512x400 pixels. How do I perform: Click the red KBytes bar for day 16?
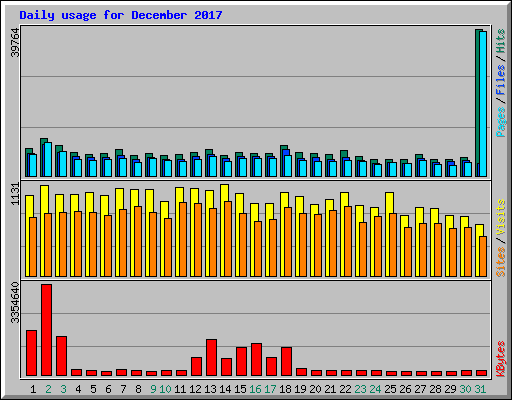256,360
